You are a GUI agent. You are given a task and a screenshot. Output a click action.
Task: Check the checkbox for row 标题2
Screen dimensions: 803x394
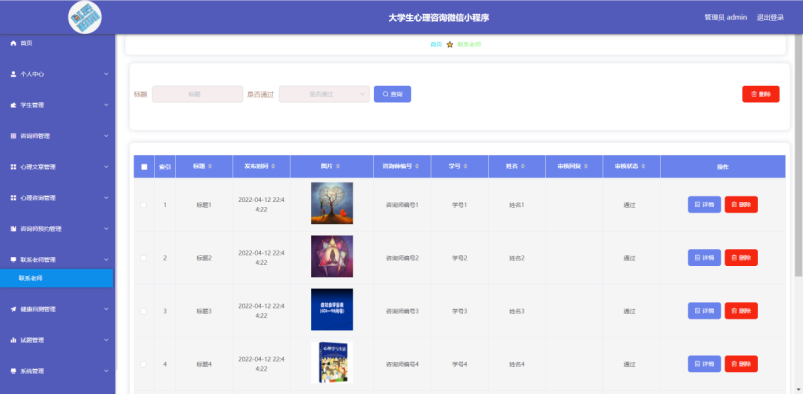pyautogui.click(x=144, y=258)
